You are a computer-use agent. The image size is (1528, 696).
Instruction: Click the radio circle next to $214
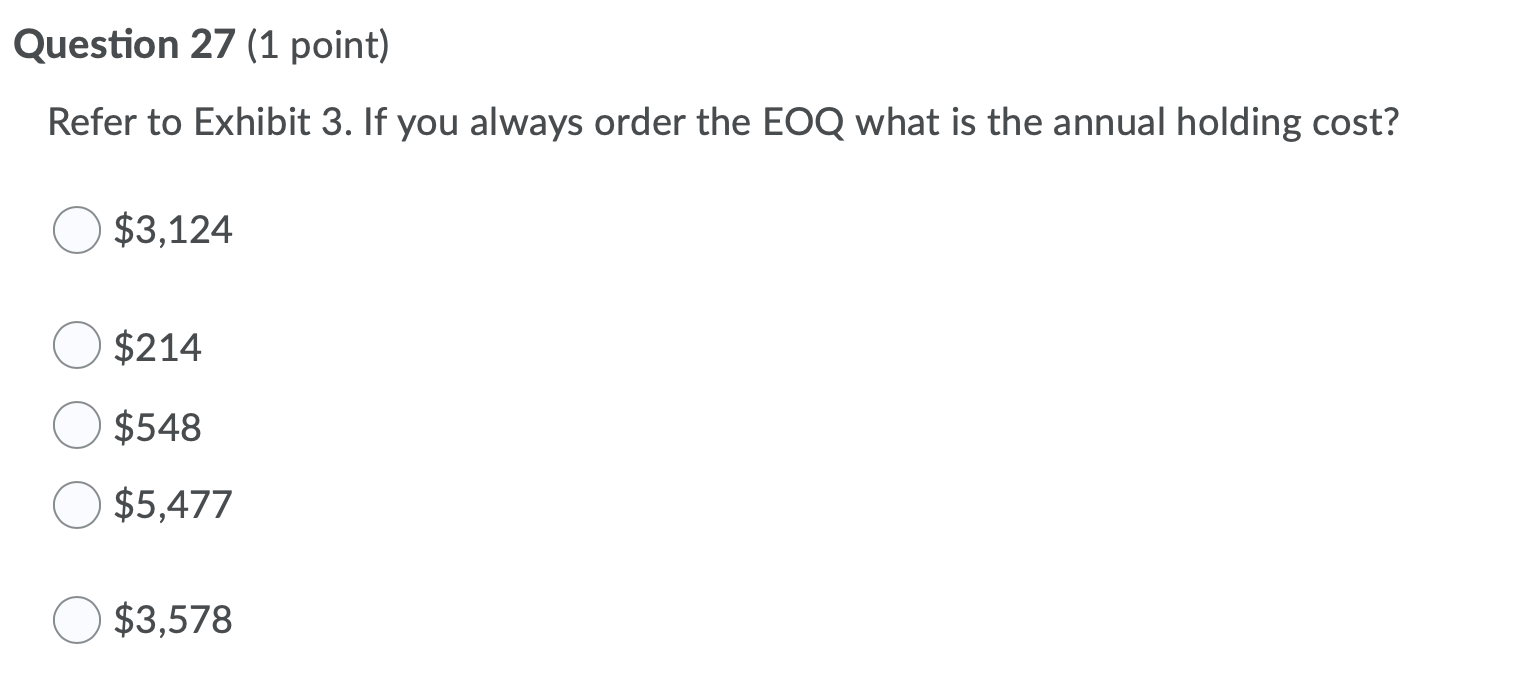click(x=76, y=346)
